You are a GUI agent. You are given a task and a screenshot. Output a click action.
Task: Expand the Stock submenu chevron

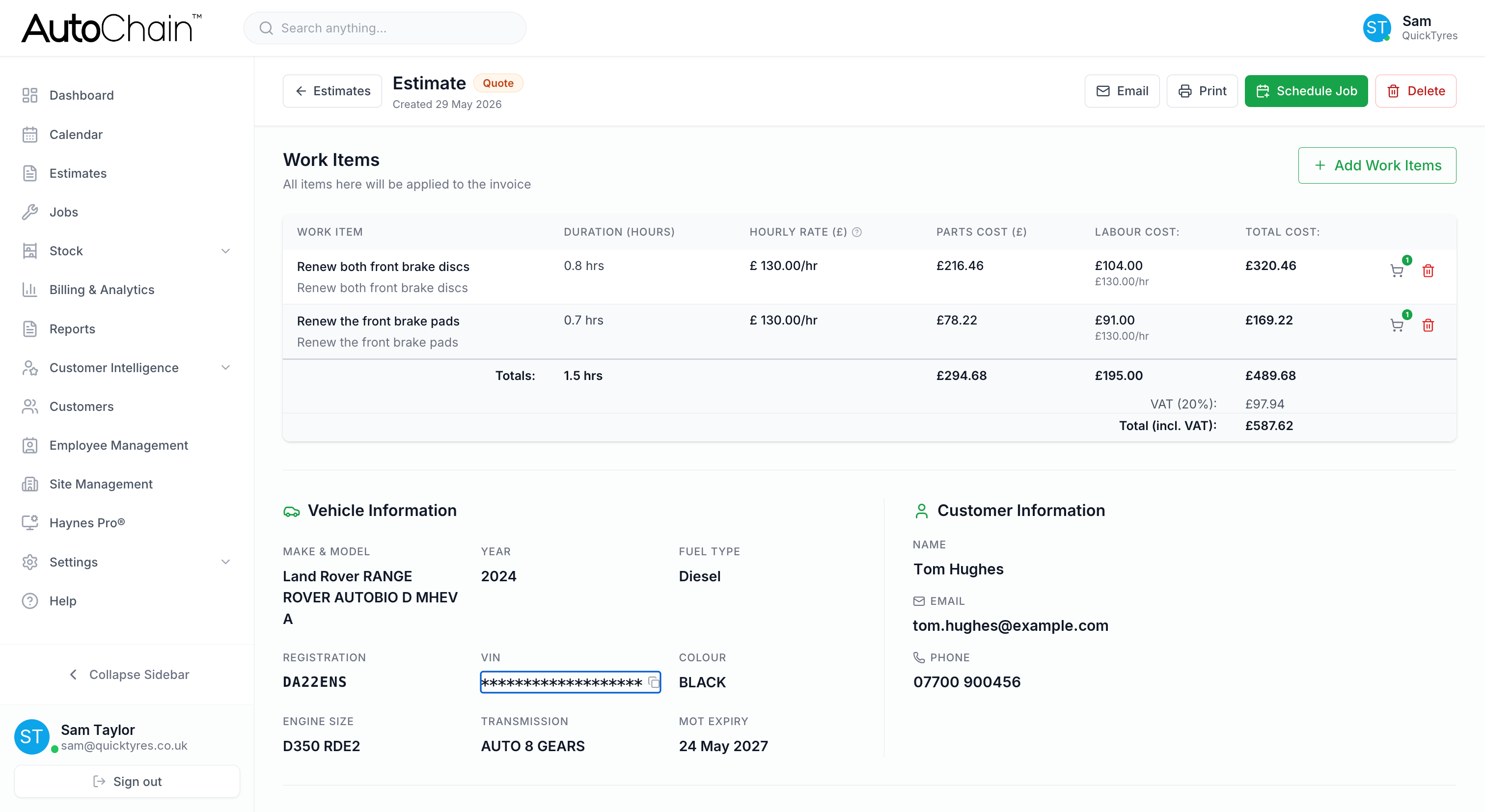click(x=225, y=251)
